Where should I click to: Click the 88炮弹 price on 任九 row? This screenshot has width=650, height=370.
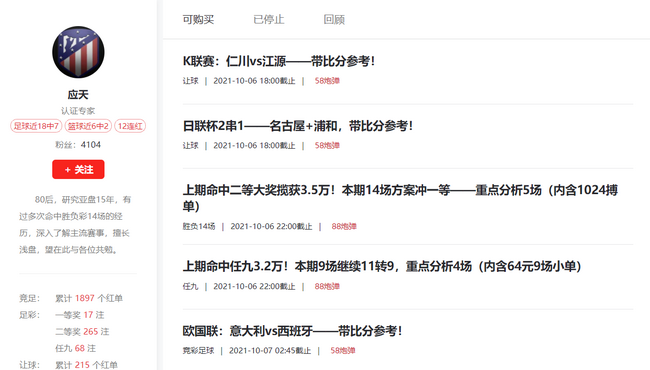tap(327, 286)
